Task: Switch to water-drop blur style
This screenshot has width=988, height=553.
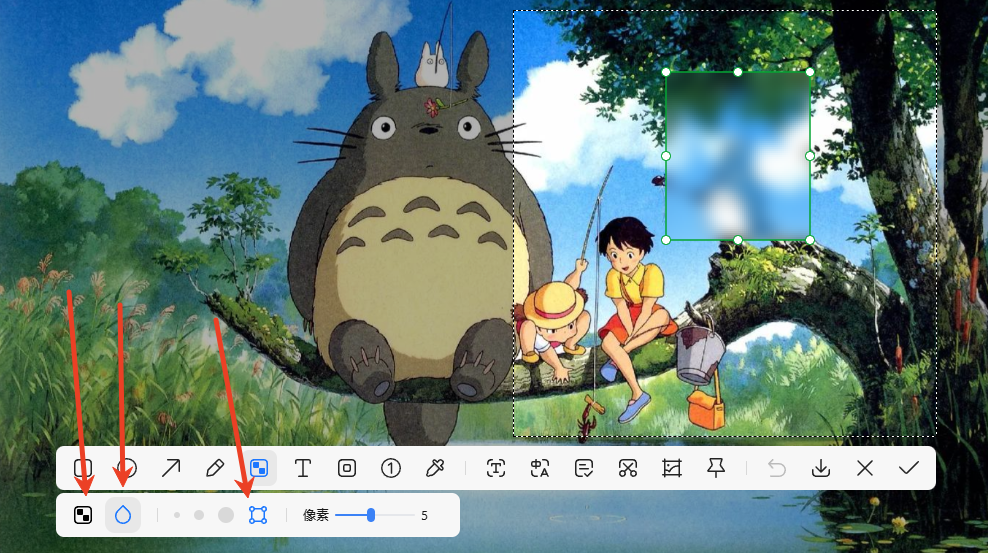Action: point(123,515)
